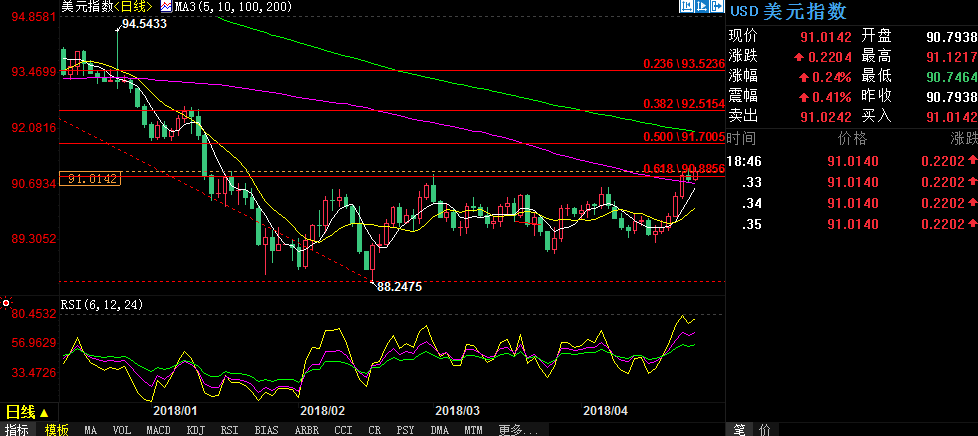Image resolution: width=978 pixels, height=436 pixels.
Task: Open the 笔 tab in quote panel
Action: (738, 429)
